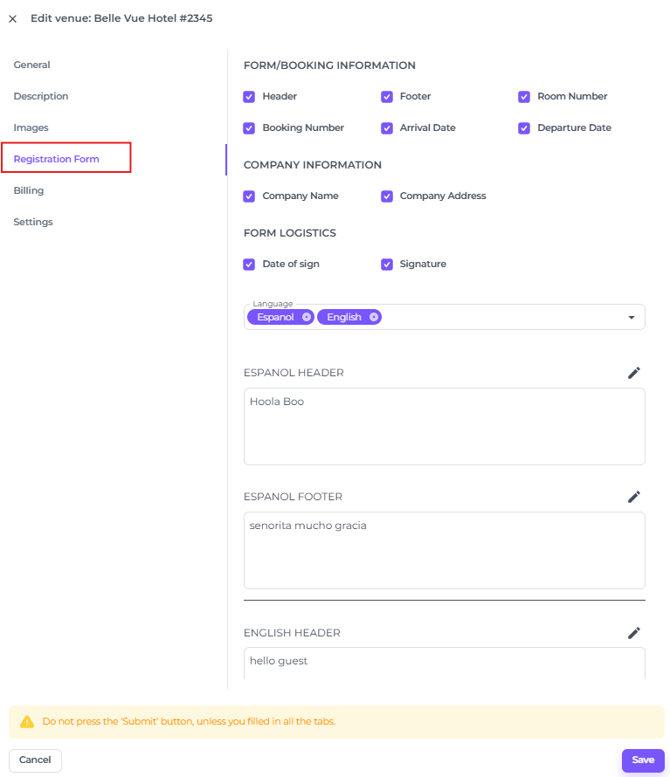Click the edit pencil for Espanol Footer
Screen dimensions: 670x777
pos(633,497)
